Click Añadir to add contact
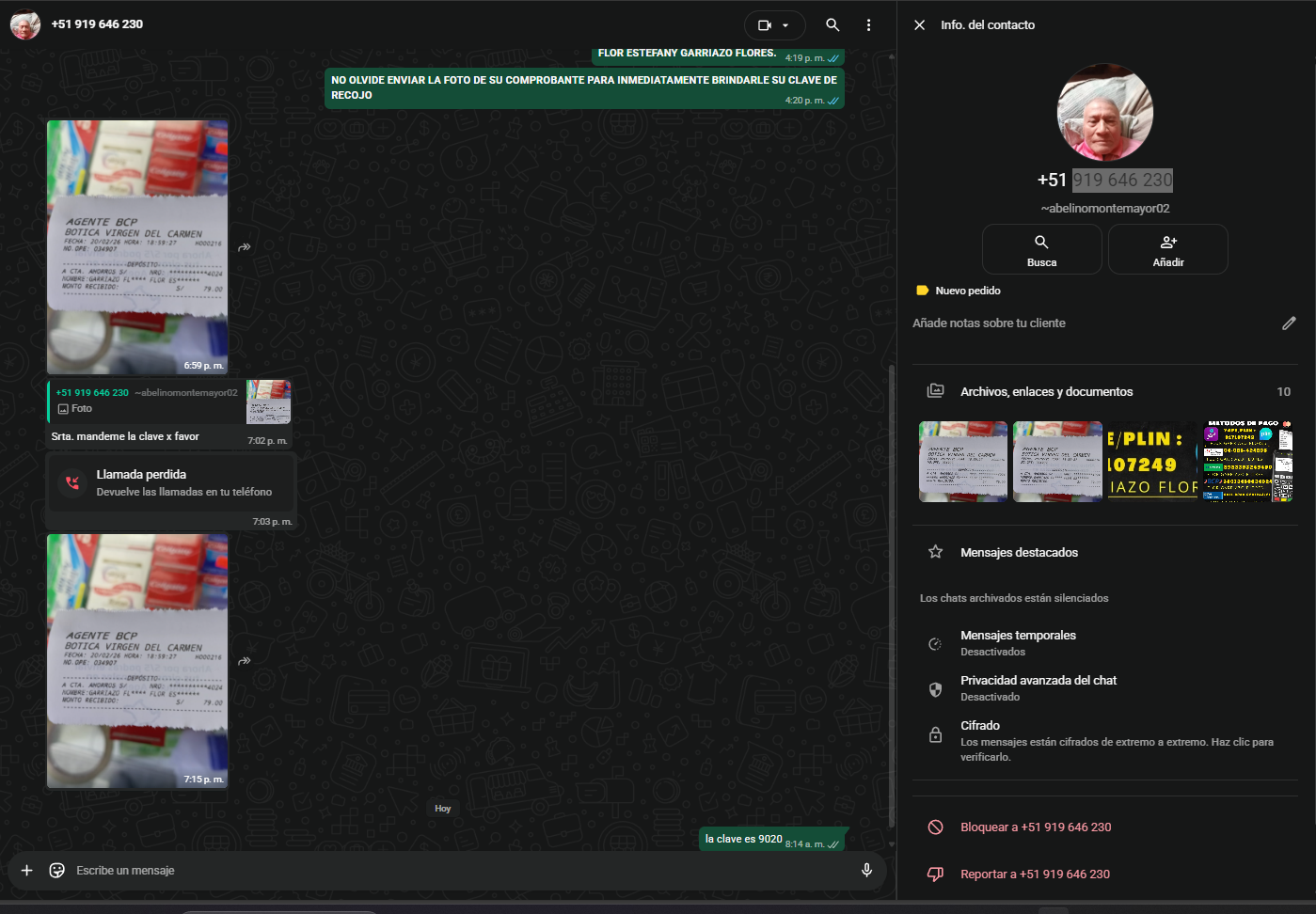 (1167, 249)
